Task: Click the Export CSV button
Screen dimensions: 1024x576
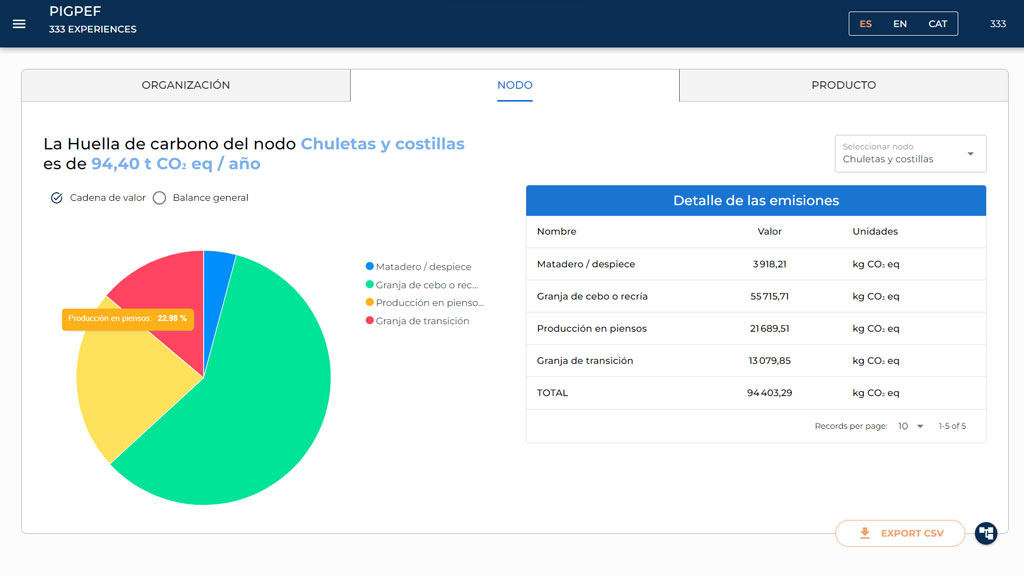Action: point(900,533)
